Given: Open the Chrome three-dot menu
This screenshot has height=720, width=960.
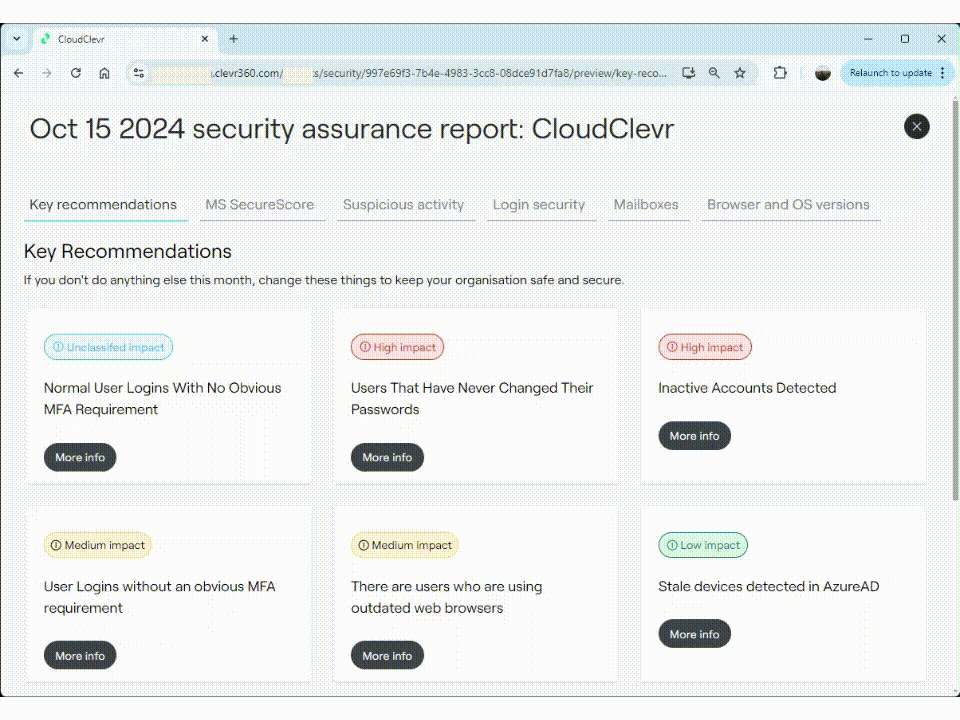Looking at the screenshot, I should (x=943, y=73).
